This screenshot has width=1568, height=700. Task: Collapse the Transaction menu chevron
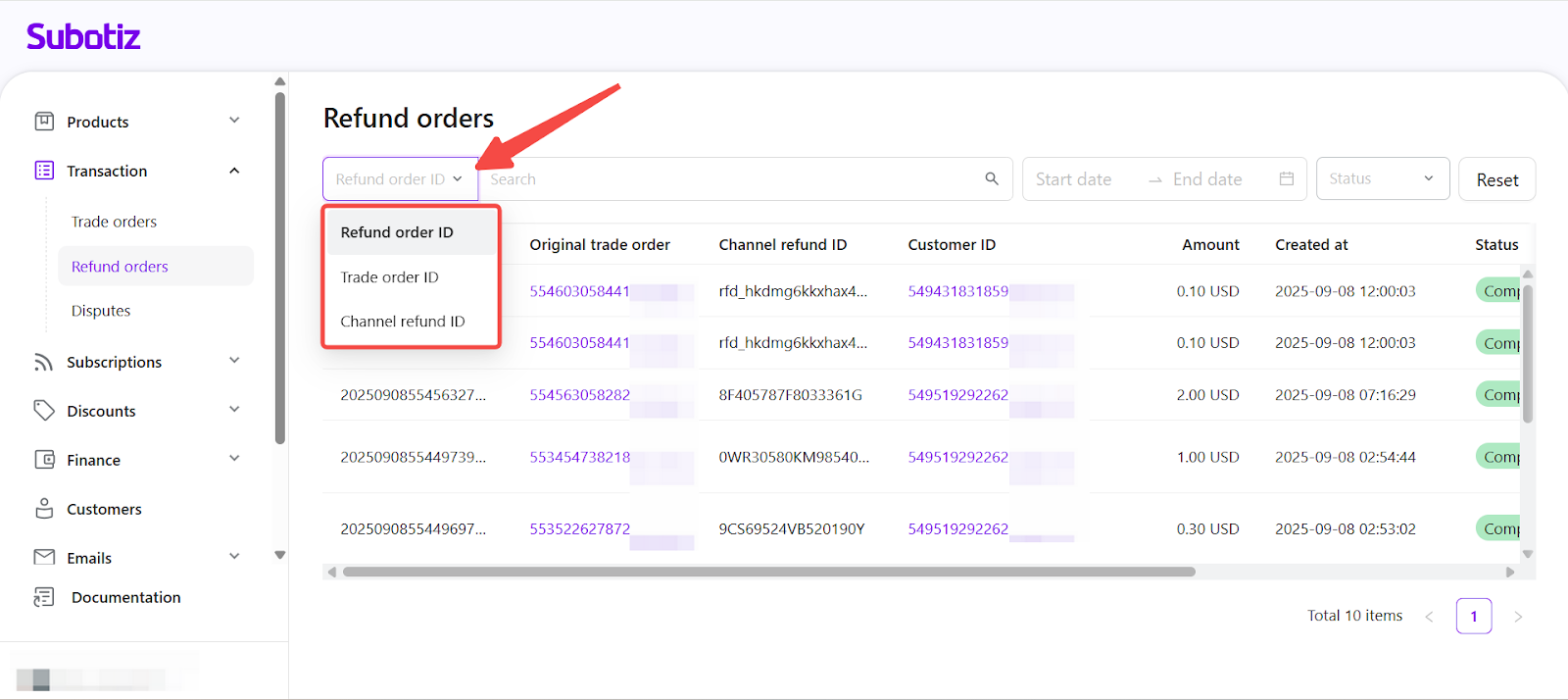tap(234, 171)
